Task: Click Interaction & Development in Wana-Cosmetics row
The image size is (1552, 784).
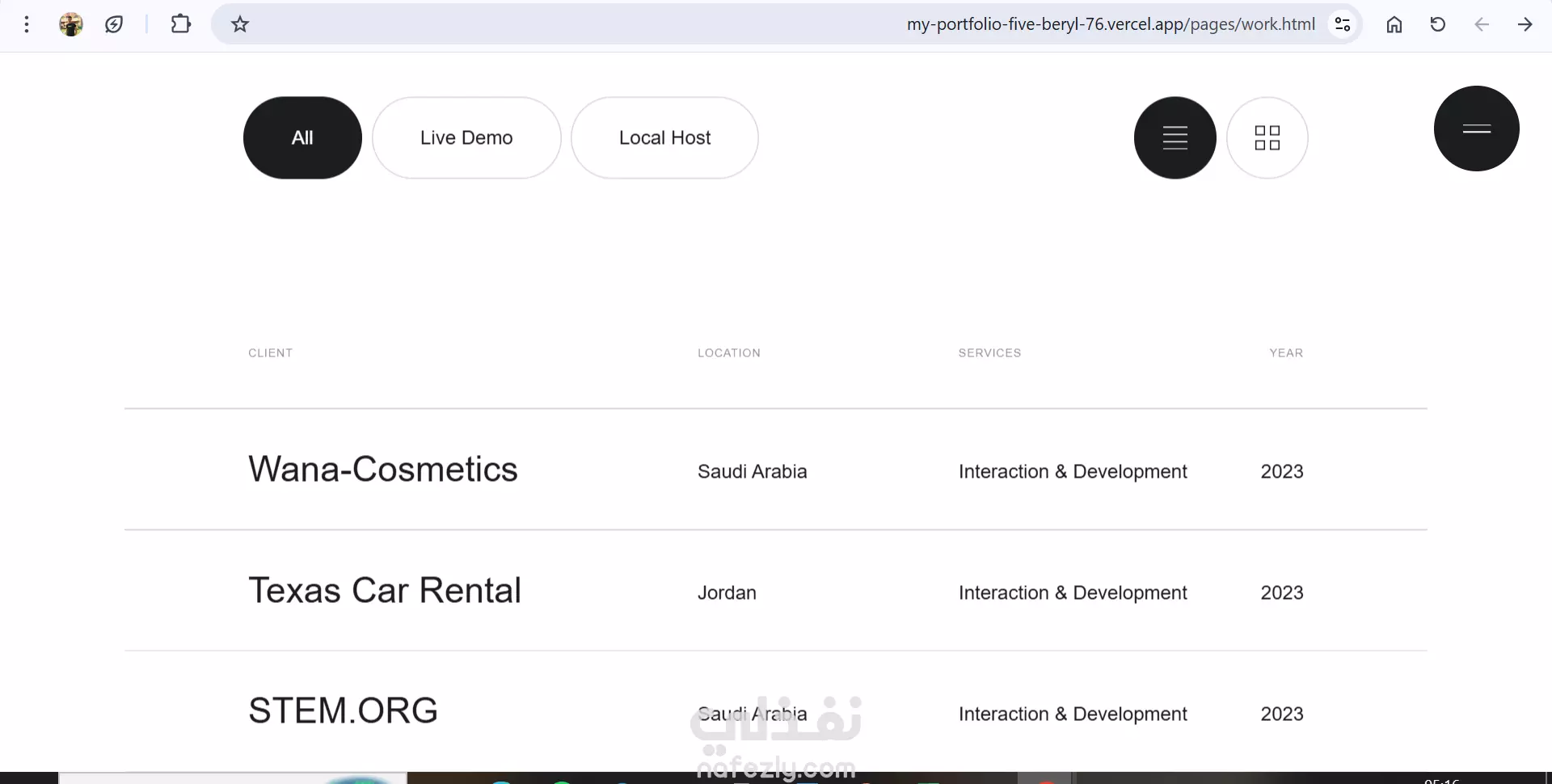Action: click(1073, 471)
